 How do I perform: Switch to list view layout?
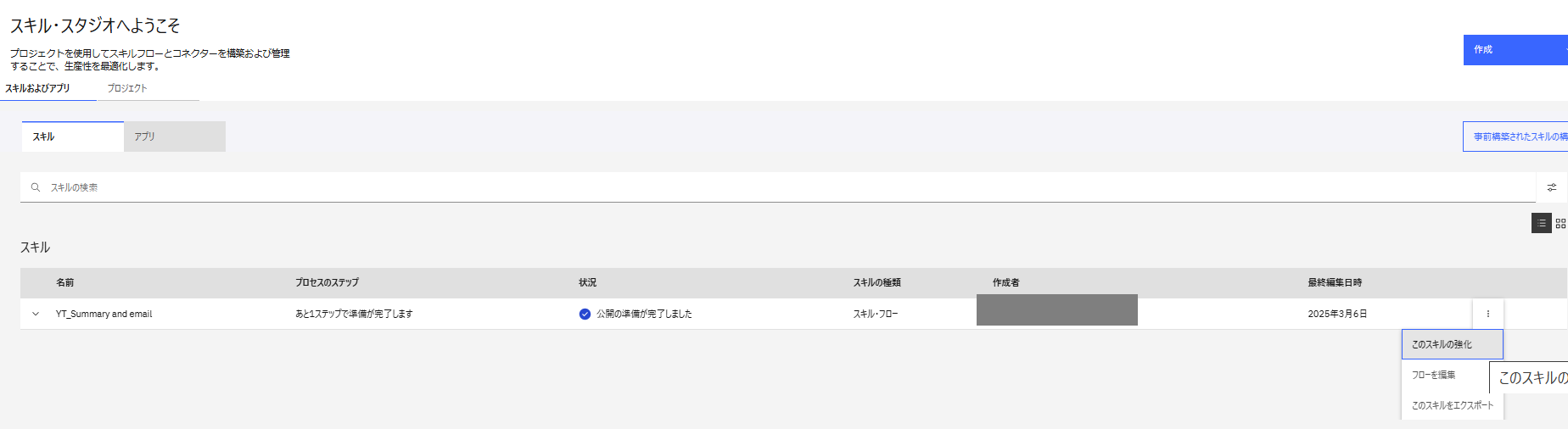[x=1541, y=223]
